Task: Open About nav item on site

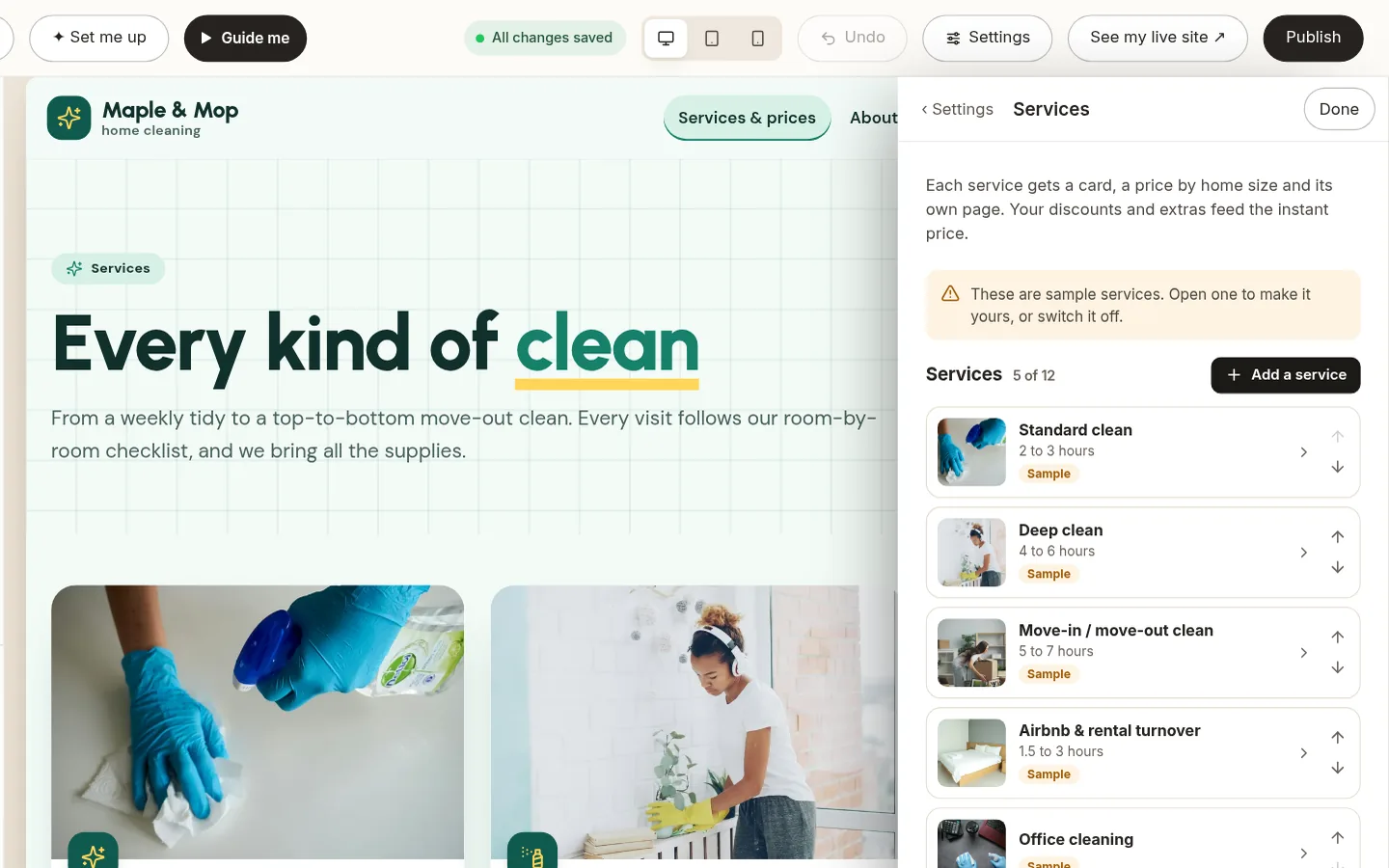Action: pyautogui.click(x=873, y=118)
